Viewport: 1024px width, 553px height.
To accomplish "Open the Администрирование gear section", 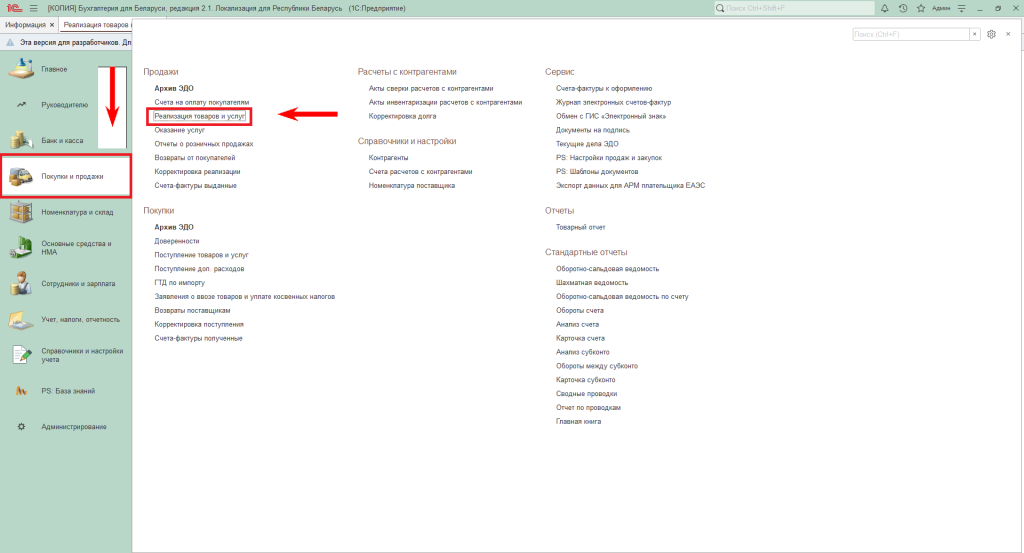I will point(21,427).
